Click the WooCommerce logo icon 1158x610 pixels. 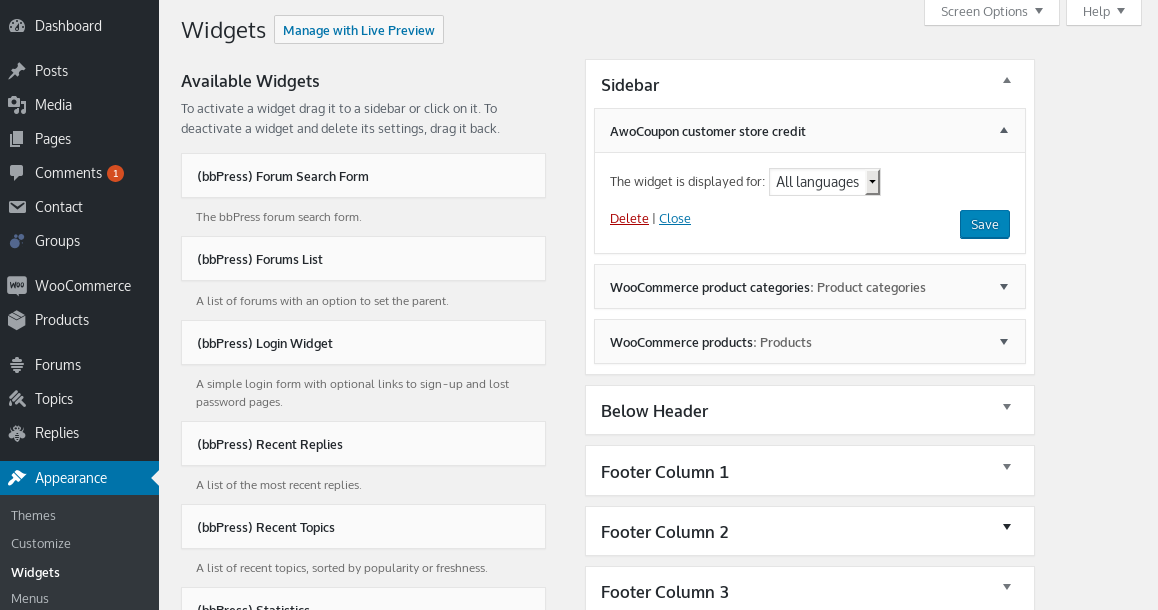[x=17, y=286]
